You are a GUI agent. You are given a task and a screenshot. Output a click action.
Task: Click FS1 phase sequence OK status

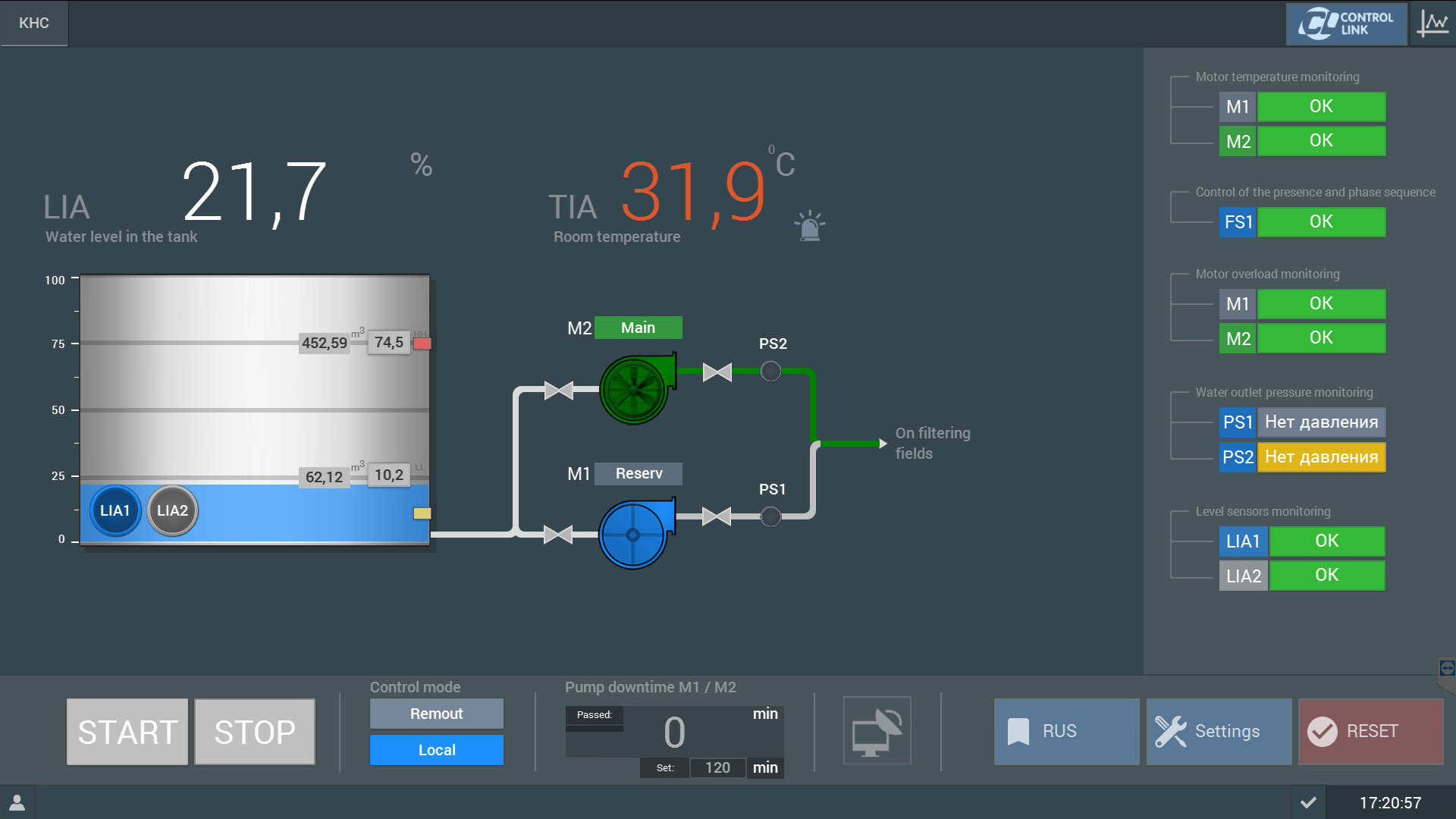[1321, 222]
